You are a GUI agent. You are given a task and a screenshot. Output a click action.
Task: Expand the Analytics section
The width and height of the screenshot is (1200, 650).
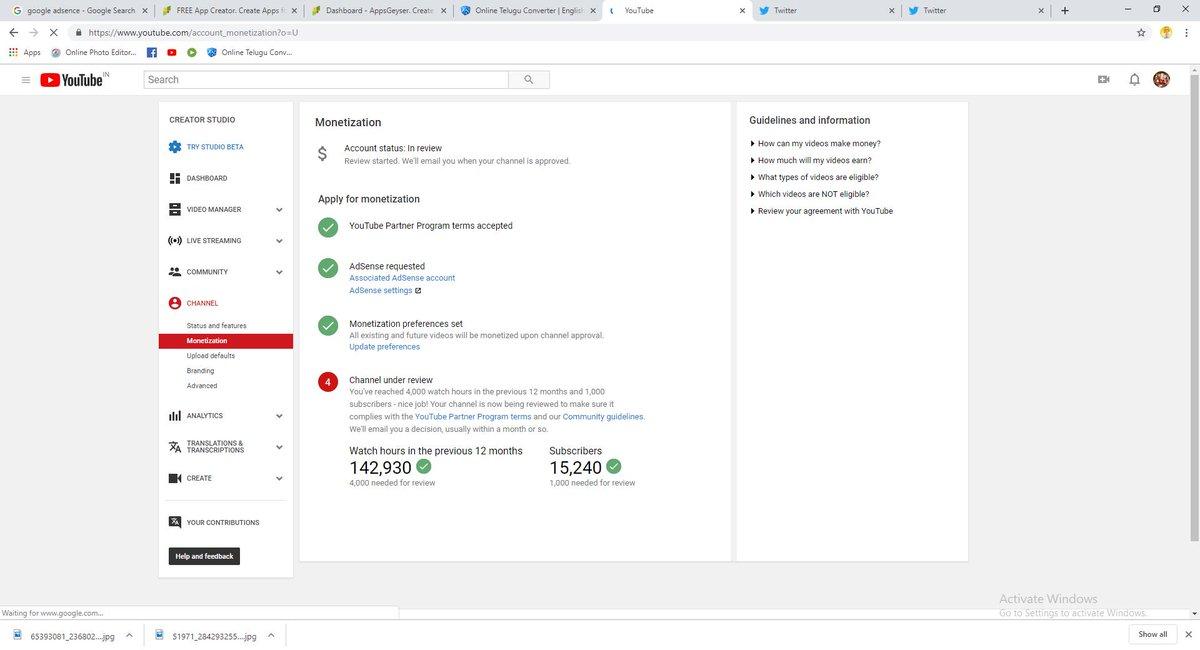(279, 416)
